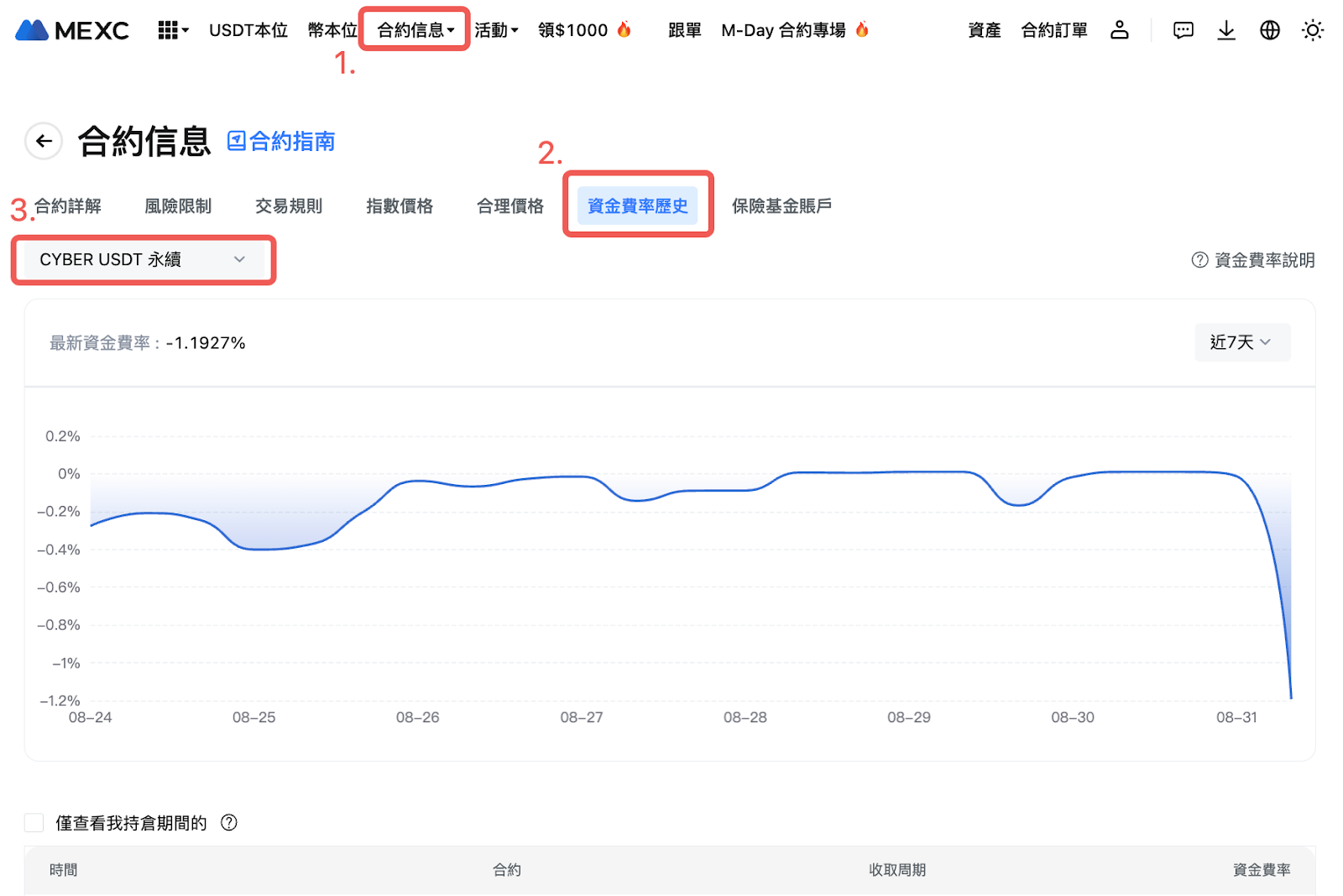Click the MEXC logo
The image size is (1343, 896).
72,30
